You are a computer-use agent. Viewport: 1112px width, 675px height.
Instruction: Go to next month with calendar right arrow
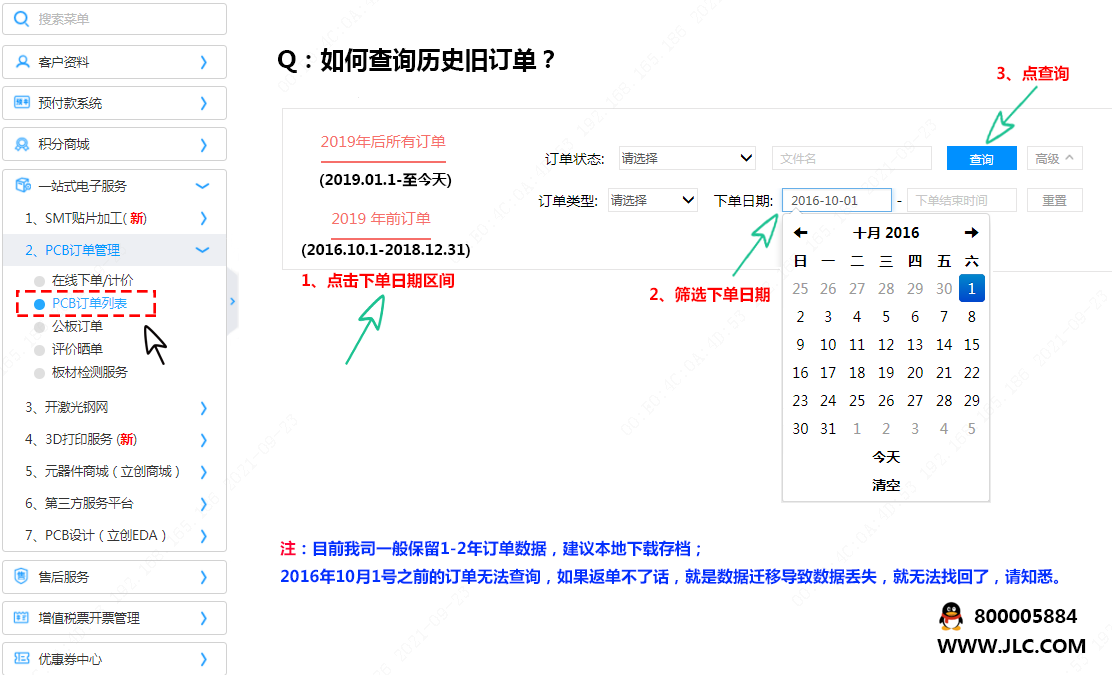pyautogui.click(x=971, y=233)
